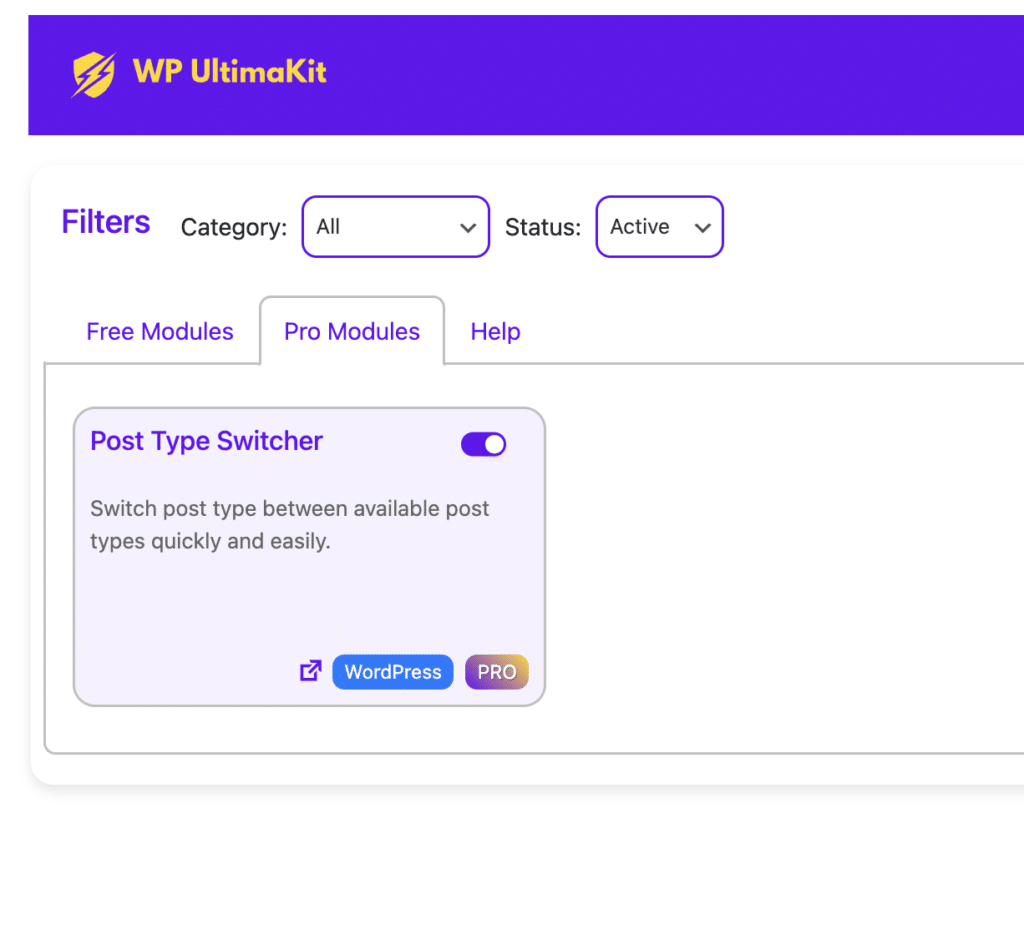Image resolution: width=1024 pixels, height=925 pixels.
Task: Open the Category filter set to All
Action: point(395,227)
